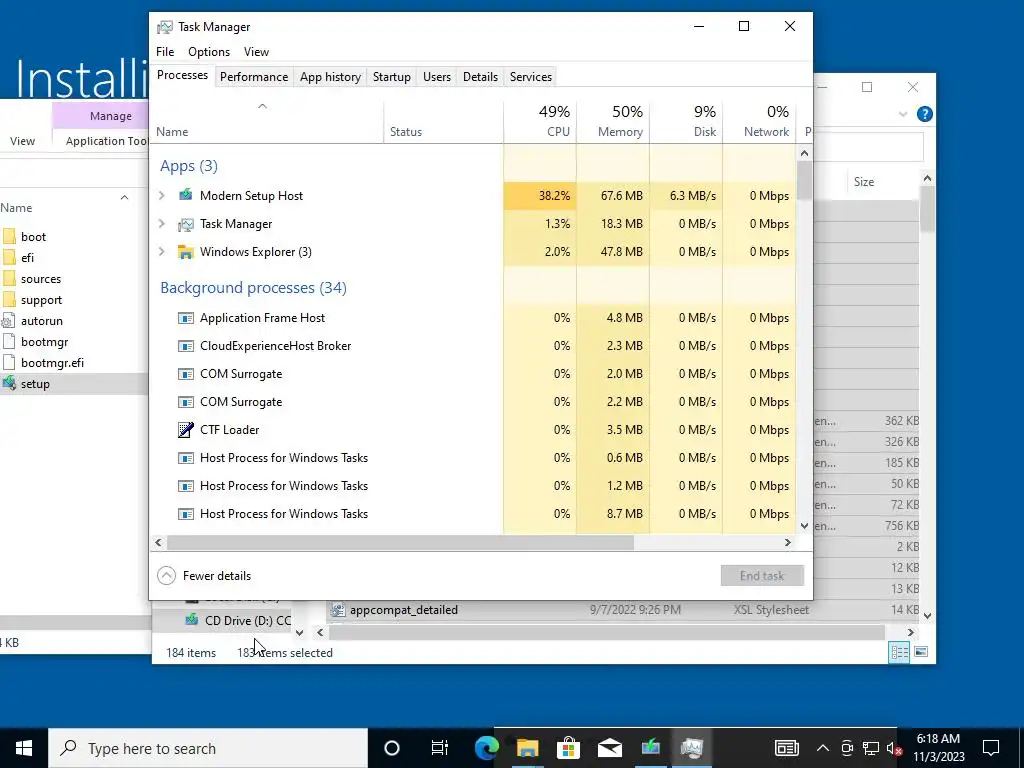Image resolution: width=1024 pixels, height=768 pixels.
Task: Click the taskbar search box
Action: click(x=208, y=748)
